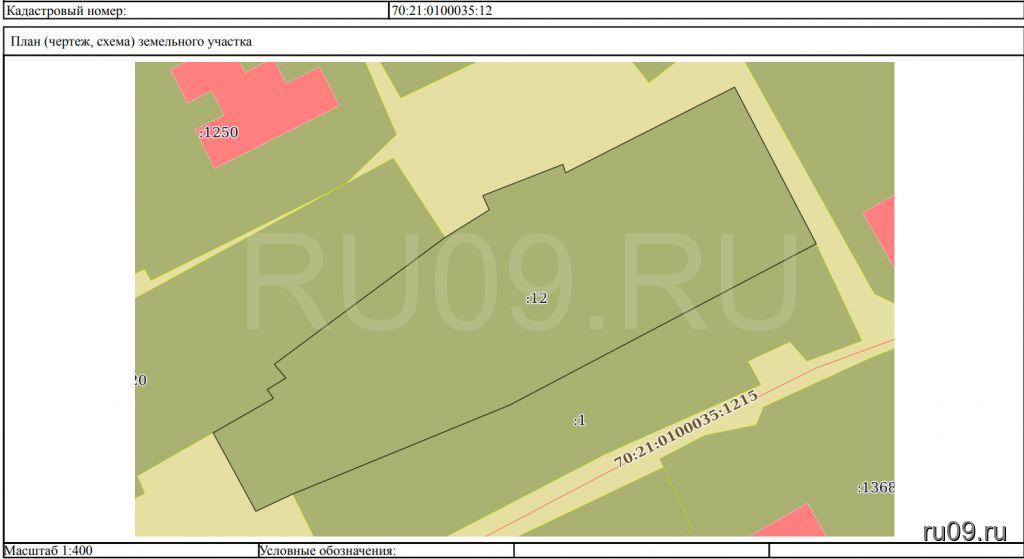Click the pink building at bottom right of map
The image size is (1024, 559).
pos(792,524)
